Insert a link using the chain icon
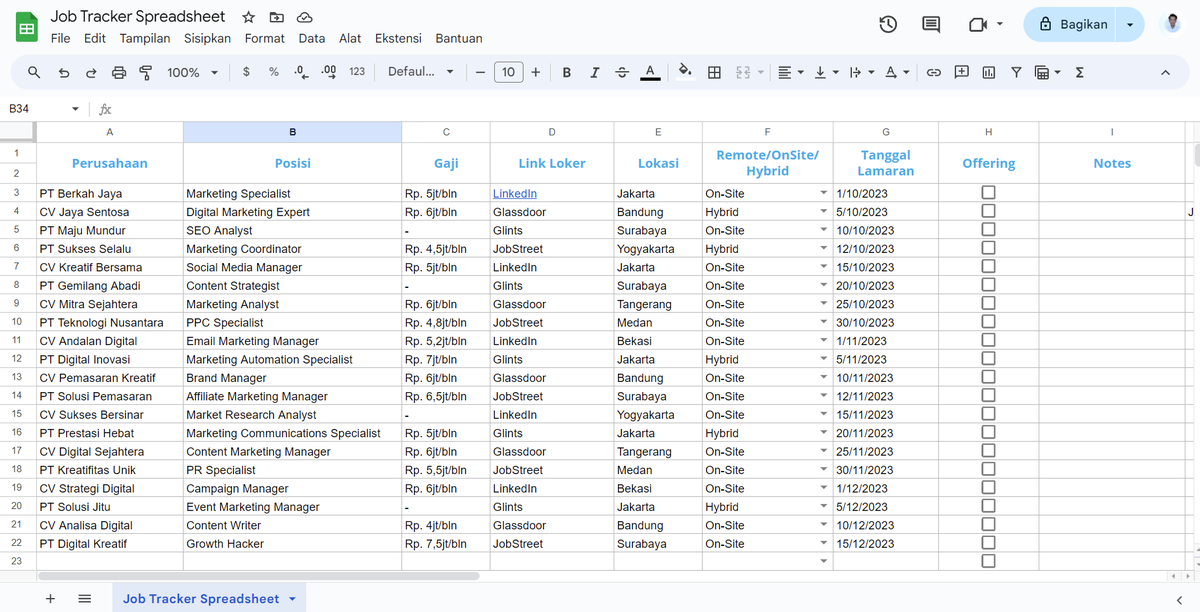 coord(933,72)
